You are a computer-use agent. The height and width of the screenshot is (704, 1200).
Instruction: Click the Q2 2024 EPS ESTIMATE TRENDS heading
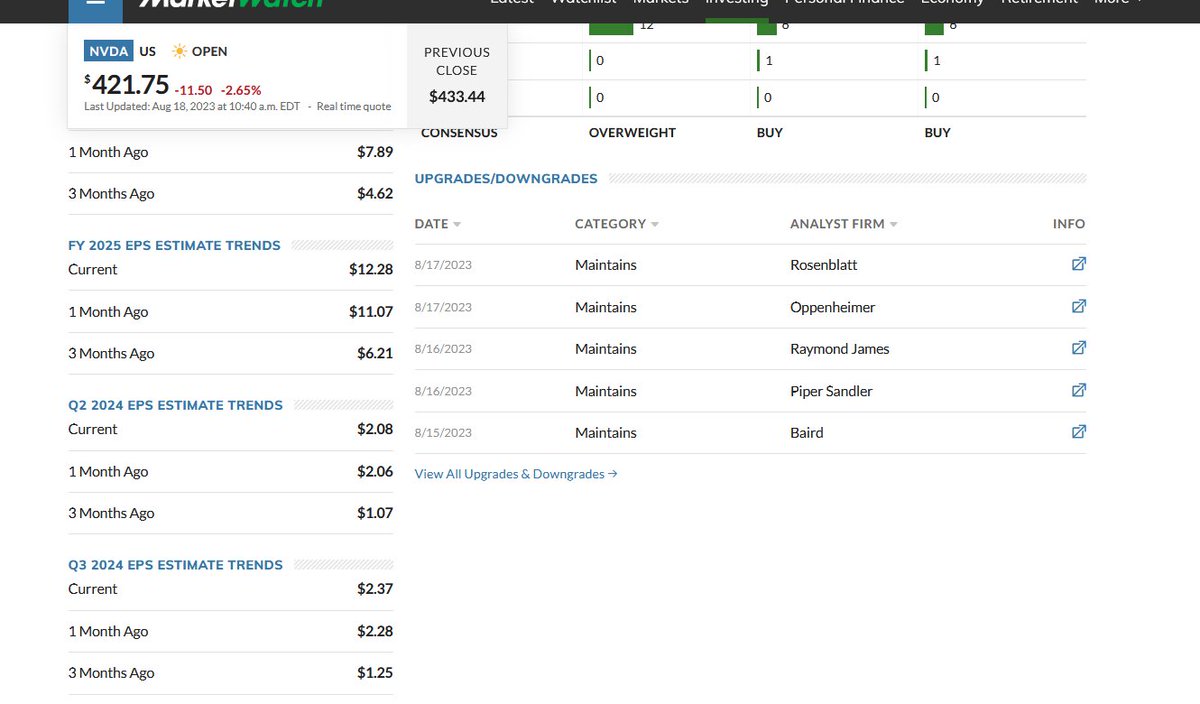tap(175, 405)
